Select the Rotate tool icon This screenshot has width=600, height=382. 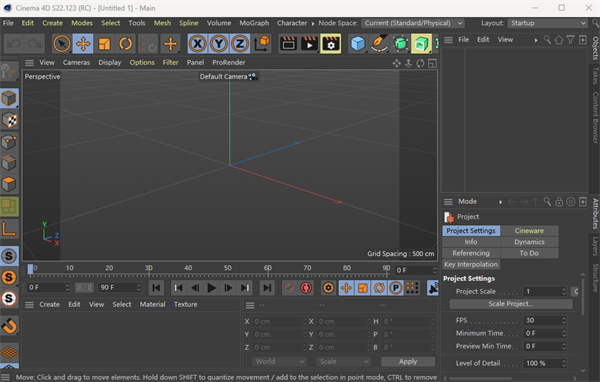click(x=125, y=44)
